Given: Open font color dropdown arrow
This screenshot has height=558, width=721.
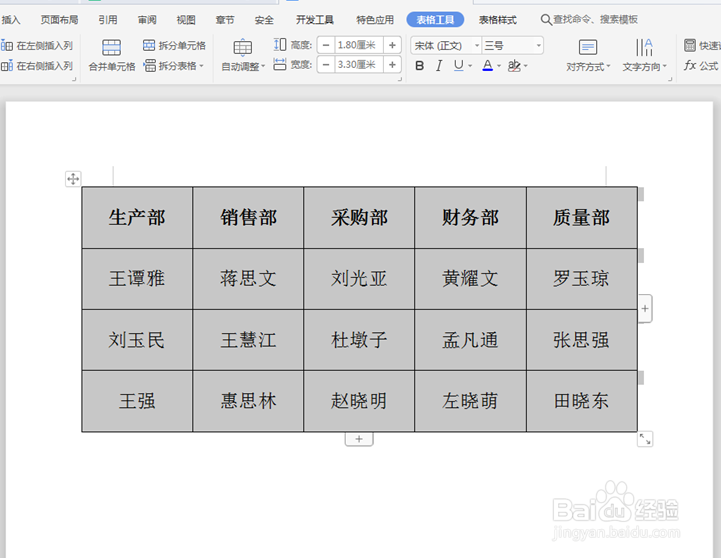Looking at the screenshot, I should (x=499, y=66).
